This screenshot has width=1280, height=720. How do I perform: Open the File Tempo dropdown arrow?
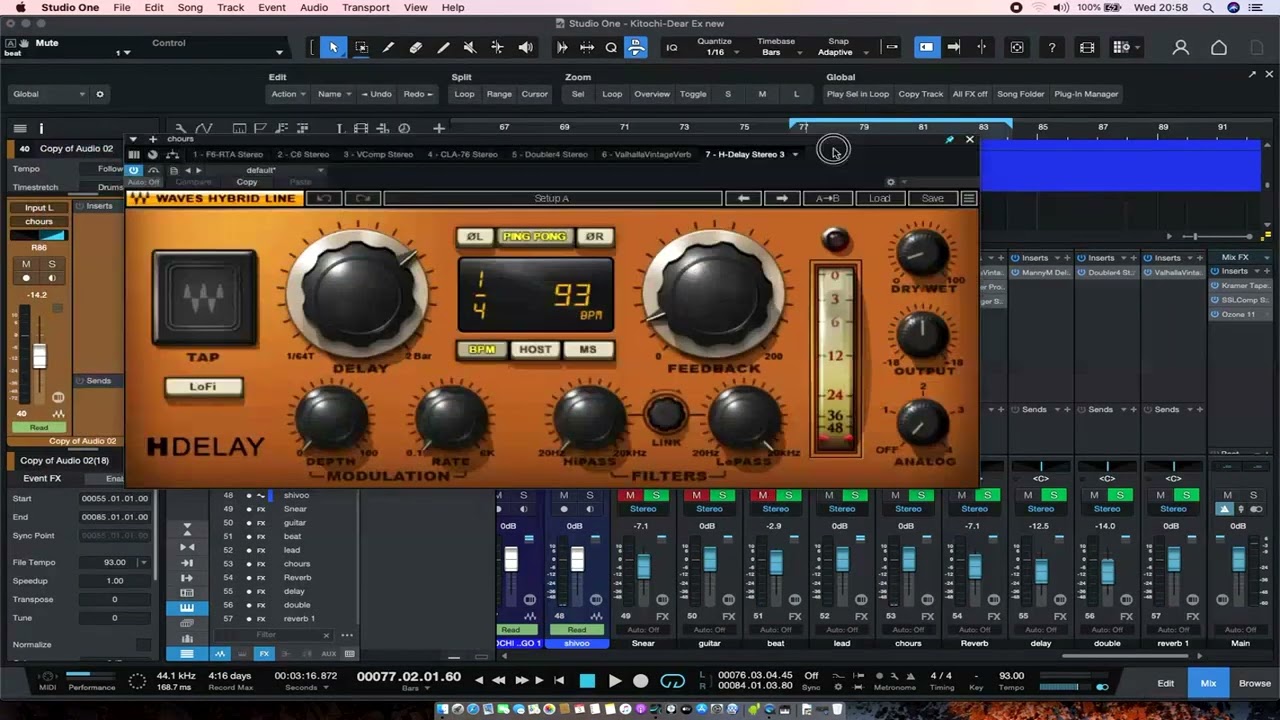144,563
